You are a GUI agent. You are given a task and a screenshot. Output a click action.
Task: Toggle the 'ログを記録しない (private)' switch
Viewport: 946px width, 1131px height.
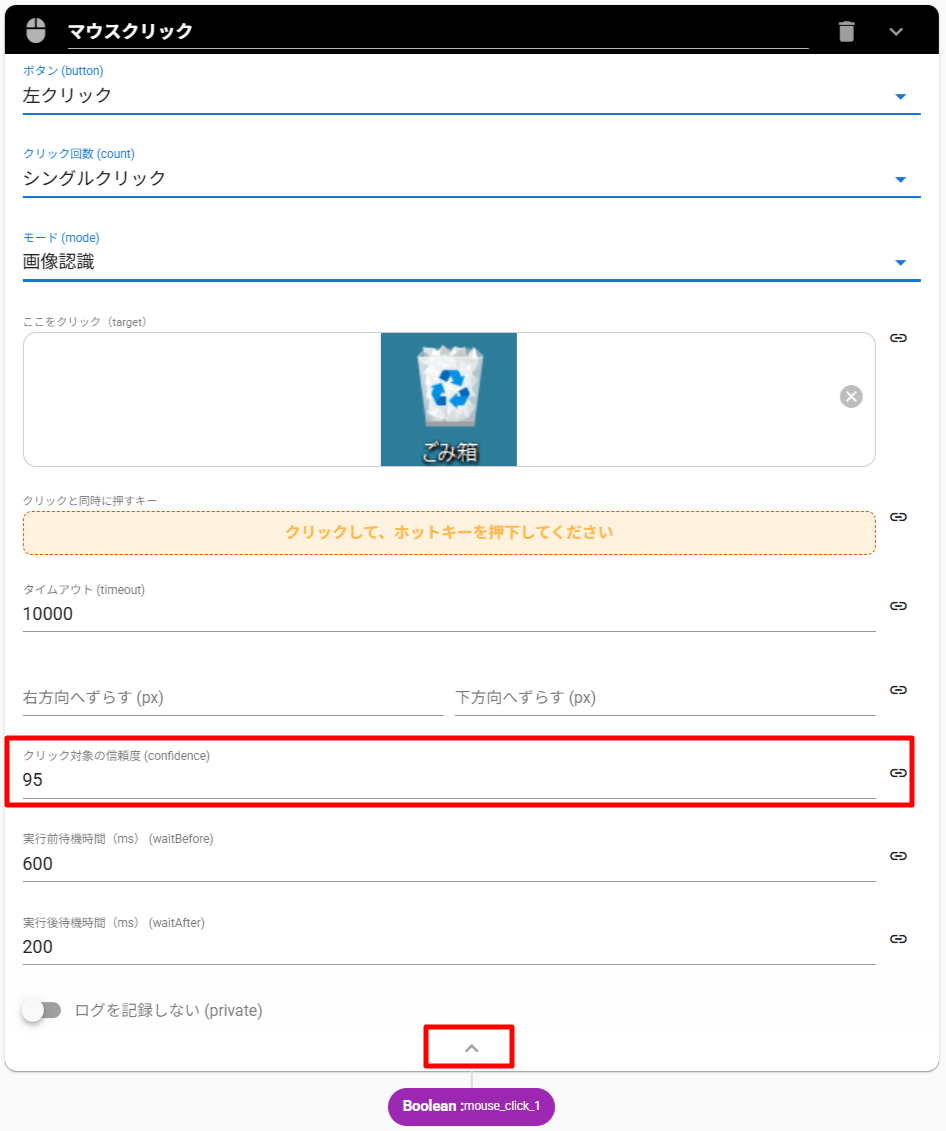42,1011
